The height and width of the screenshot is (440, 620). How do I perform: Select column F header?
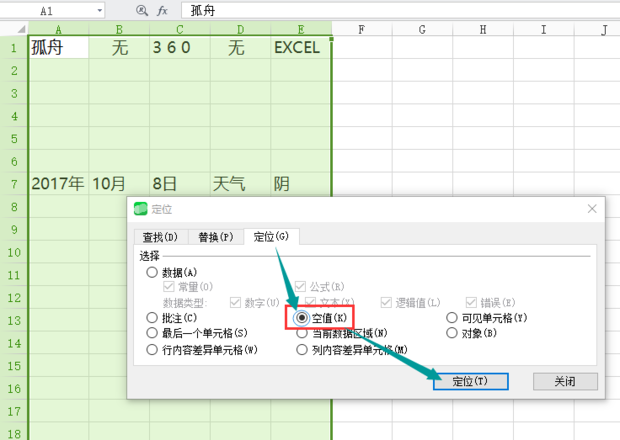click(360, 30)
